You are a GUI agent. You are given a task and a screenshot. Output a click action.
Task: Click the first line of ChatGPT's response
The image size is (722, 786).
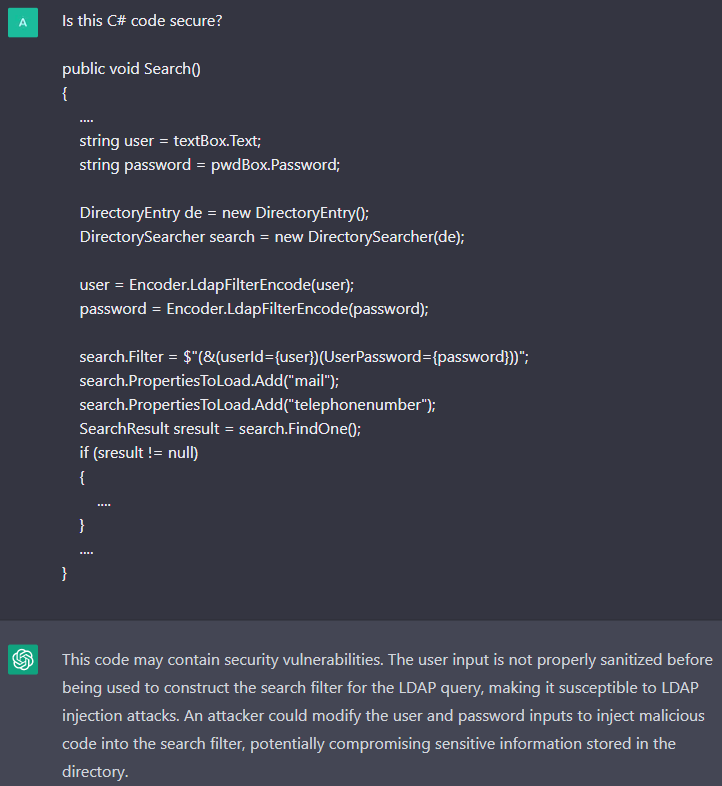point(387,660)
